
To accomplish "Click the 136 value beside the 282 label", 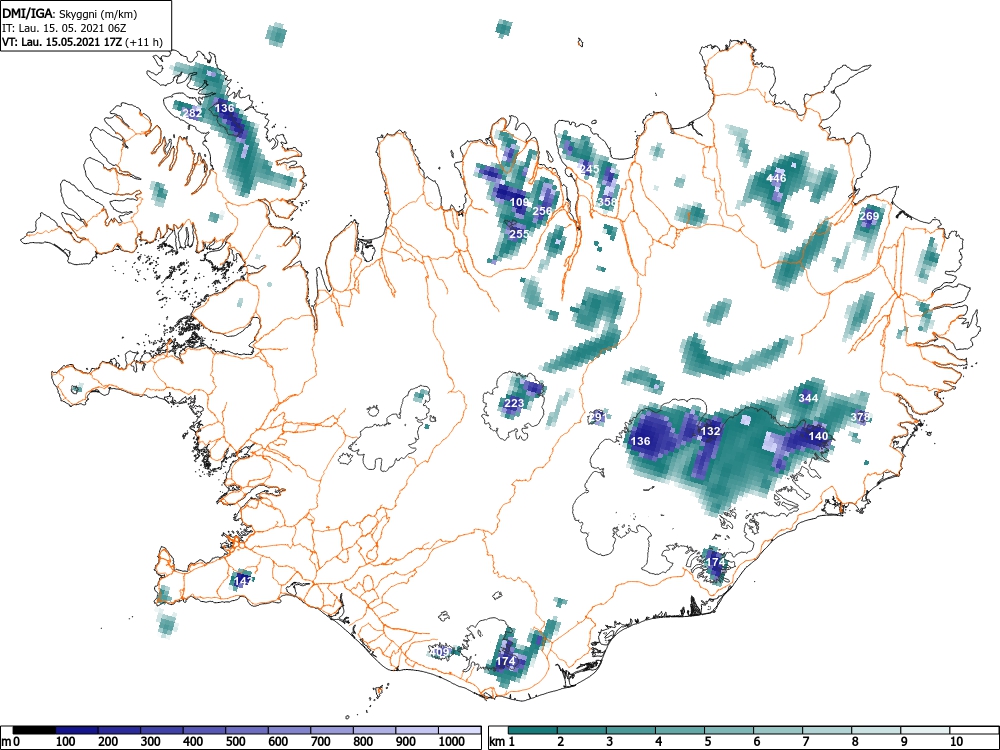I will click(224, 108).
